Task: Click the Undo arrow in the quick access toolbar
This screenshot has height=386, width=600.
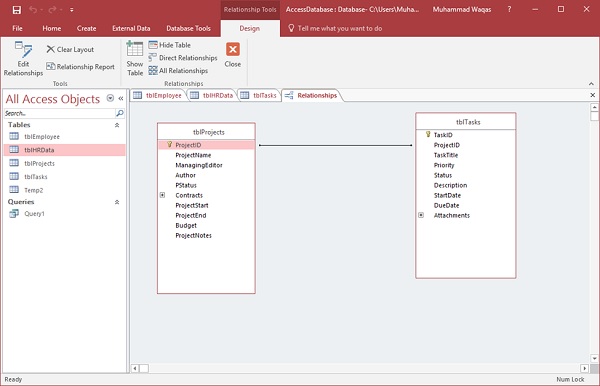Action: coord(33,10)
